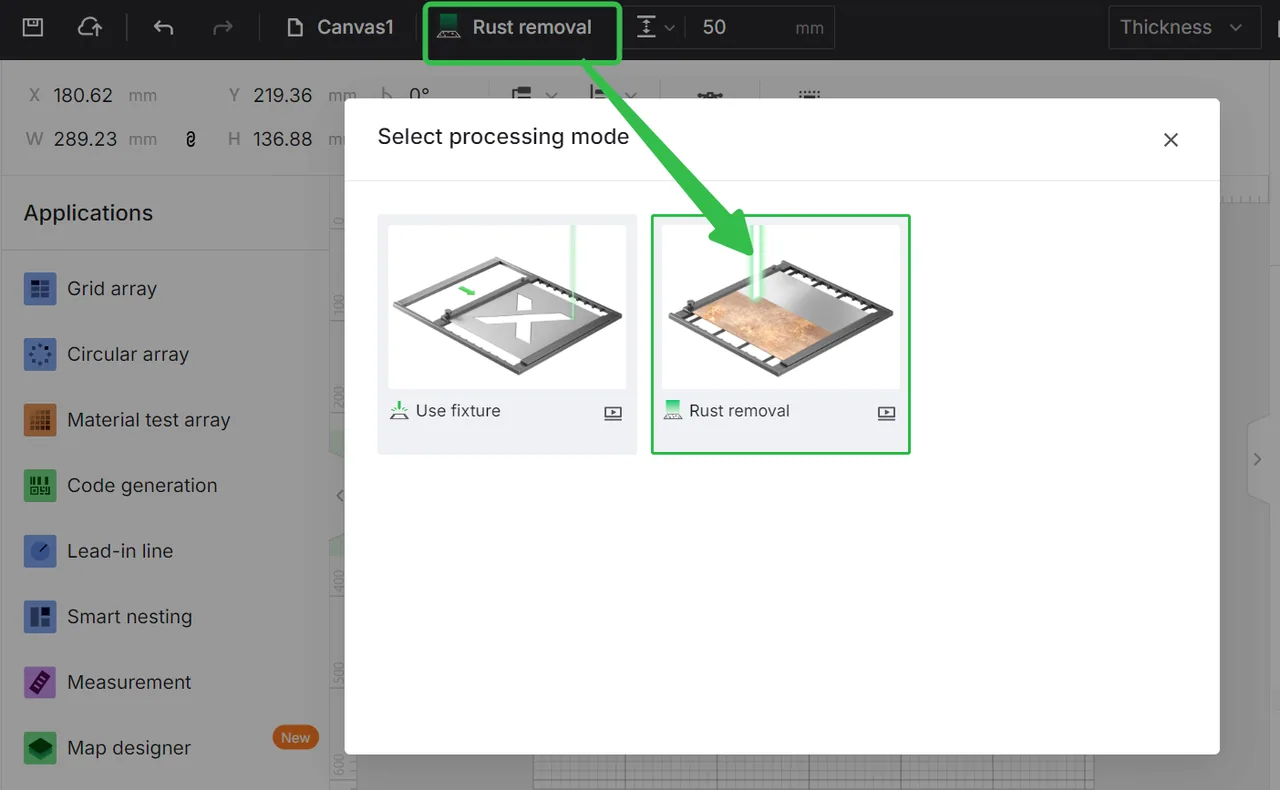
Task: Click the cloud upload icon
Action: (x=90, y=27)
